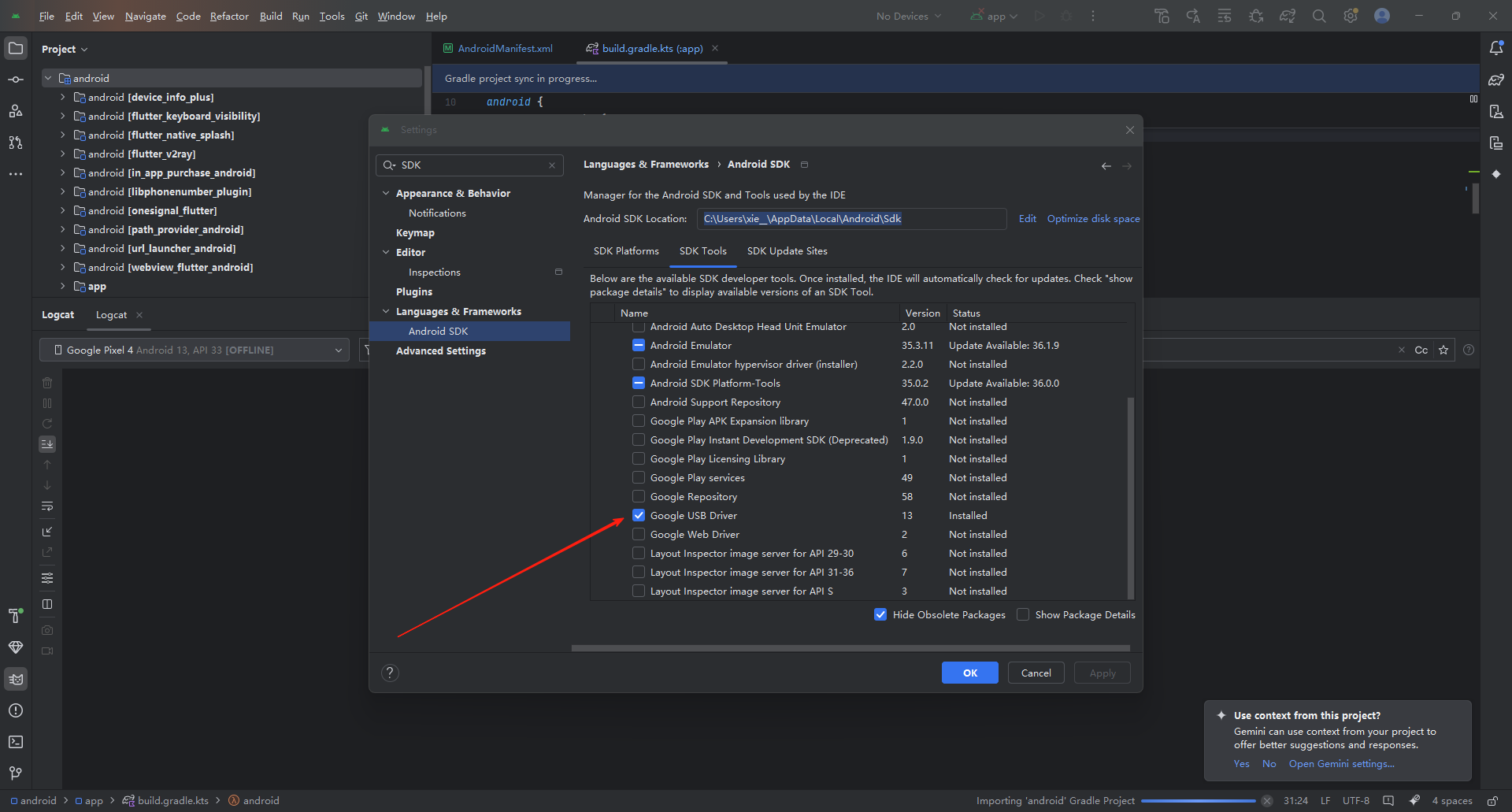Check Android Support Repository checkbox
The image size is (1512, 812).
click(639, 402)
